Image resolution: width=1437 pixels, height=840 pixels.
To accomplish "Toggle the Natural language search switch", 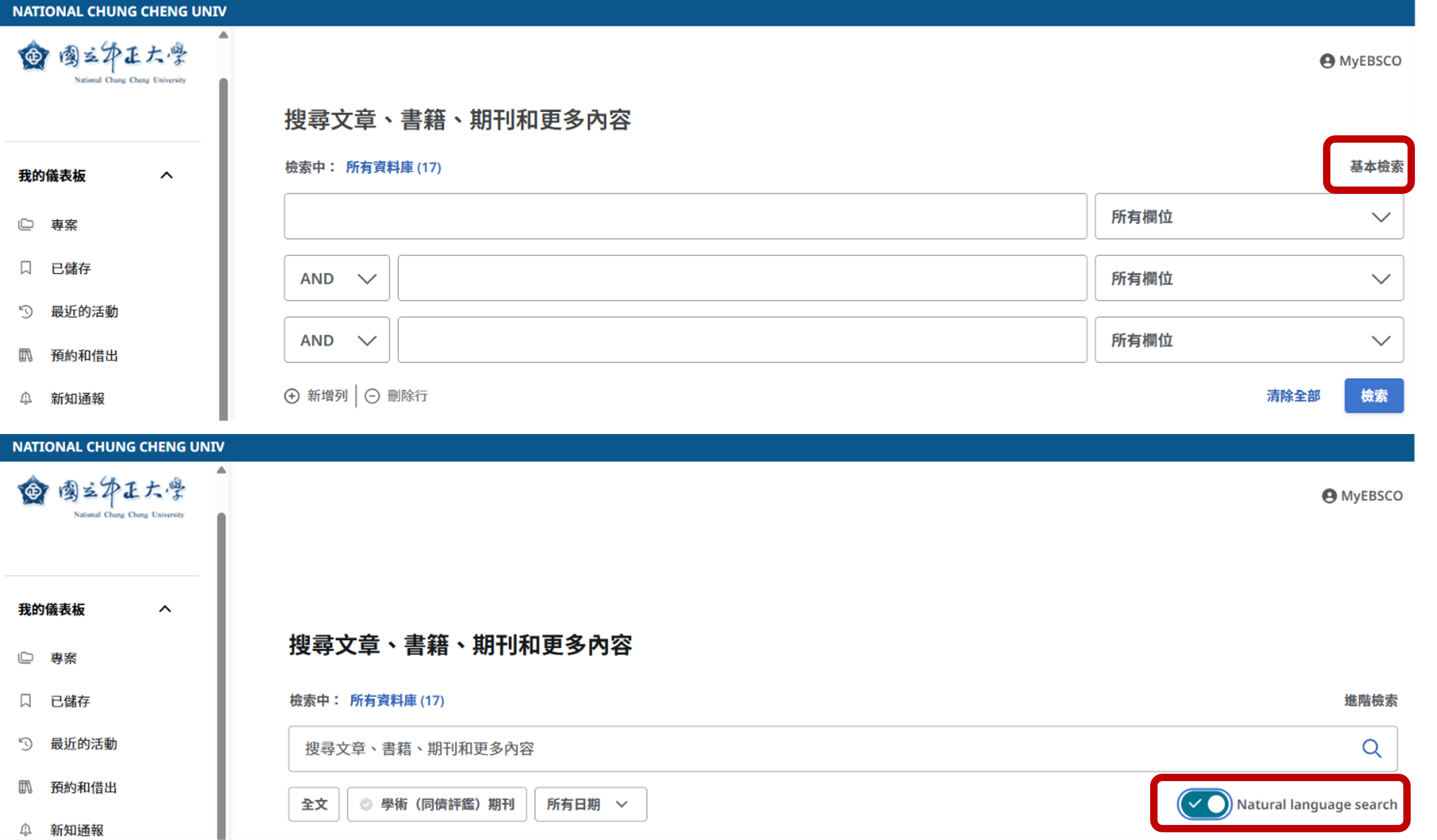I will pyautogui.click(x=1203, y=804).
